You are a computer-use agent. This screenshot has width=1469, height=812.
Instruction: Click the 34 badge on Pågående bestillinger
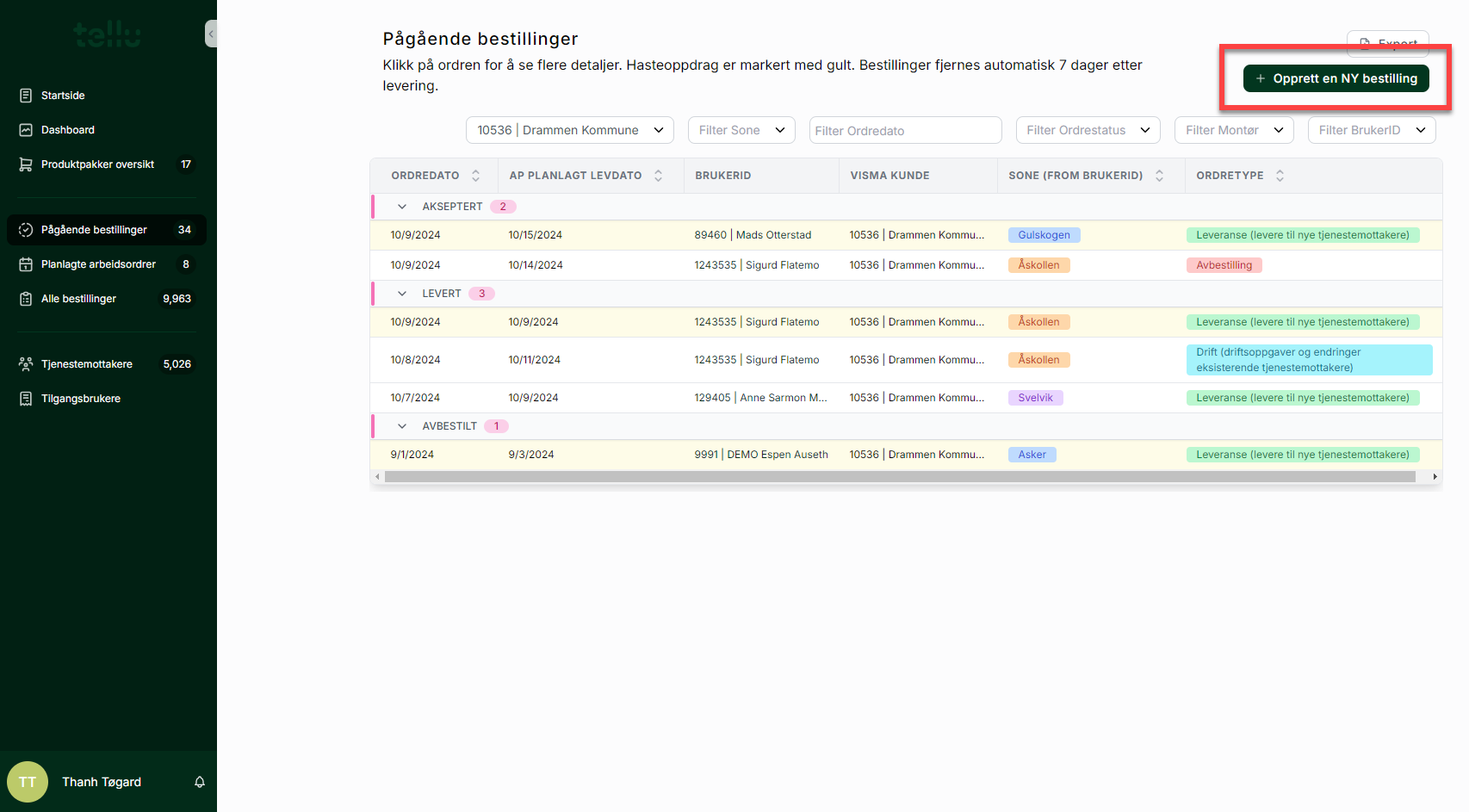(184, 230)
